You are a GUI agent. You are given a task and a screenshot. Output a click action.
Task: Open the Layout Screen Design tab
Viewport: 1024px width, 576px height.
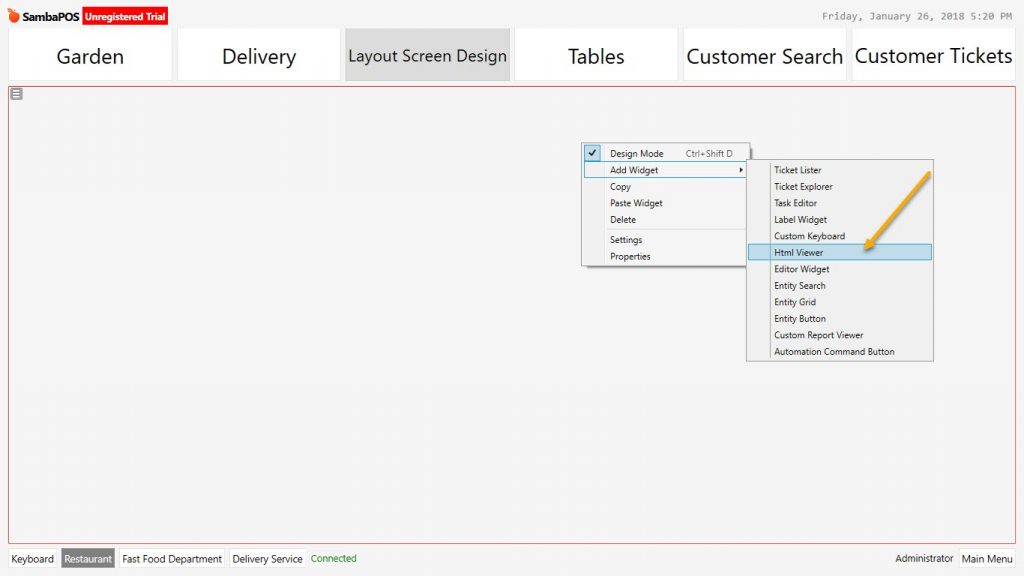pyautogui.click(x=427, y=55)
